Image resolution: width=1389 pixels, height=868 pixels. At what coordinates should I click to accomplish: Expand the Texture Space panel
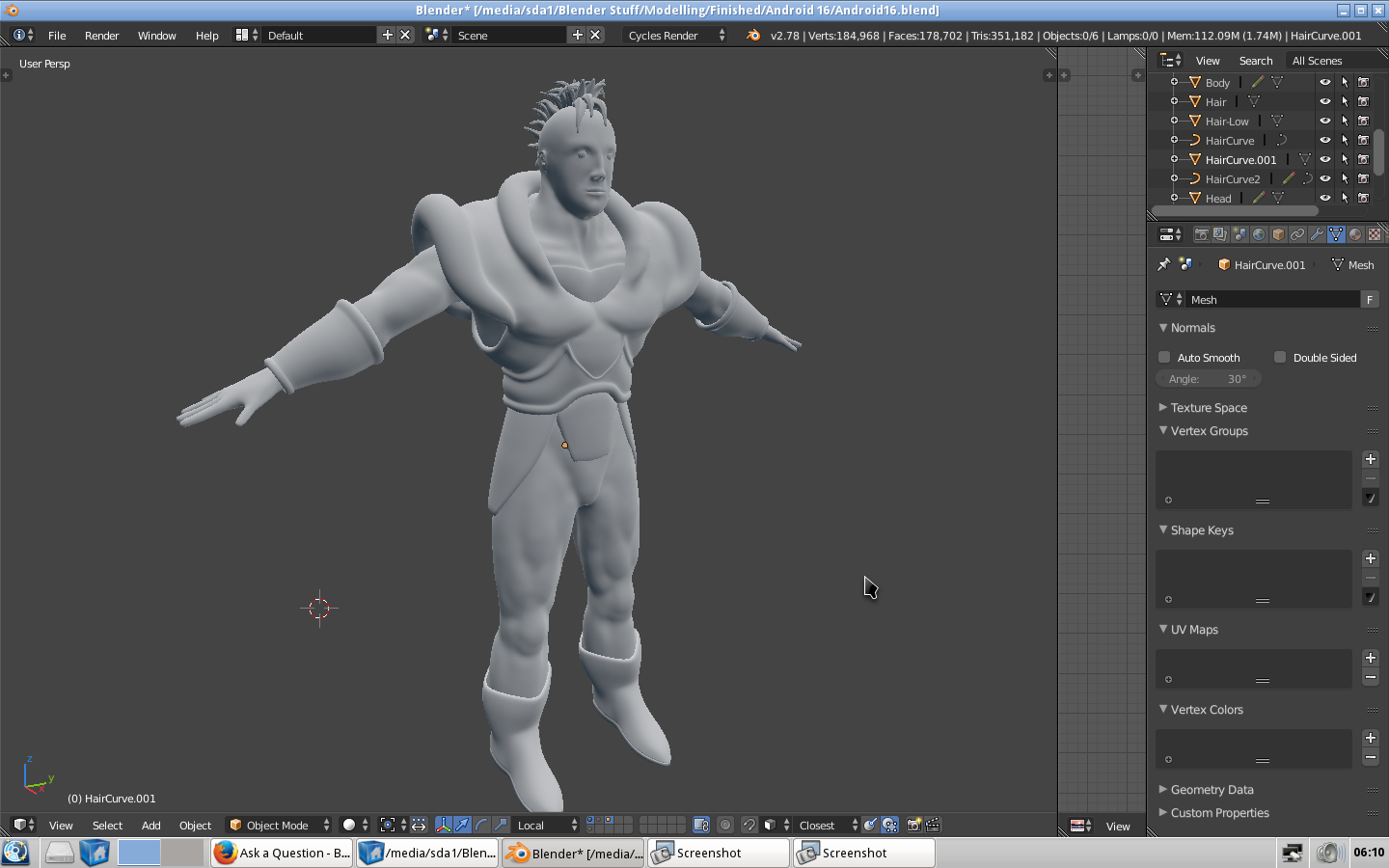click(x=1163, y=407)
